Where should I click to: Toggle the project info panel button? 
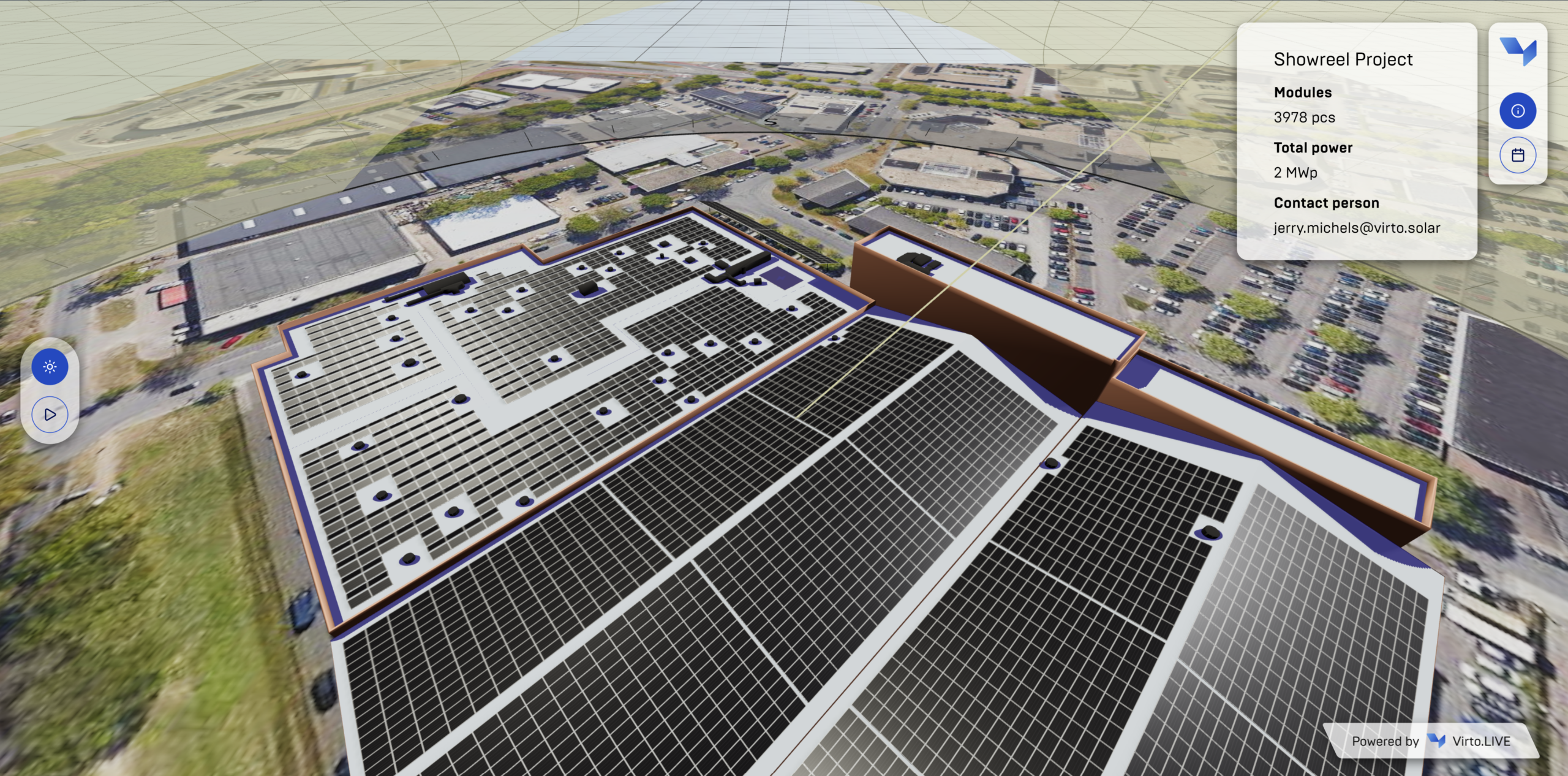(x=1518, y=111)
